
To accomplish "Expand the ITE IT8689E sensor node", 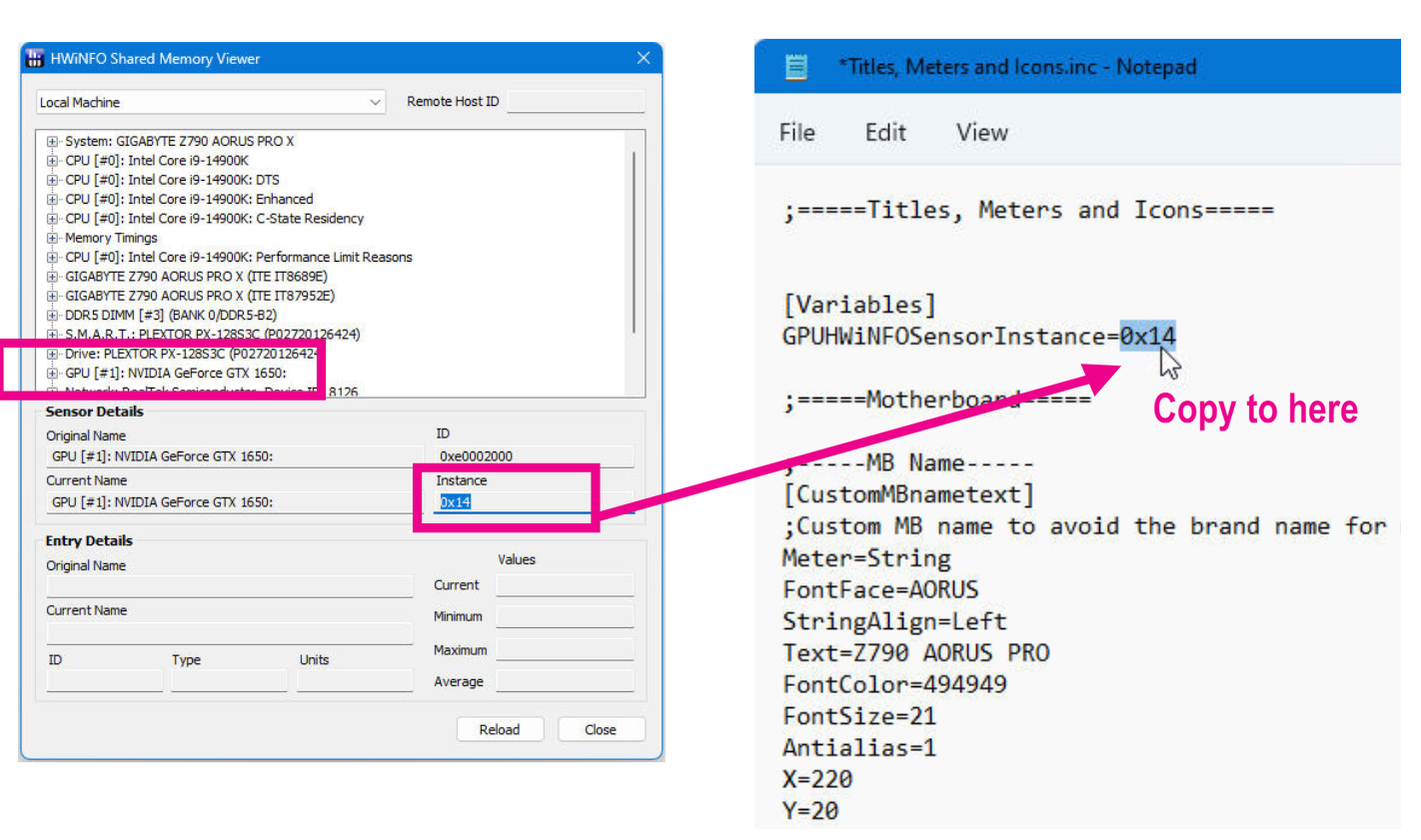I will [53, 277].
